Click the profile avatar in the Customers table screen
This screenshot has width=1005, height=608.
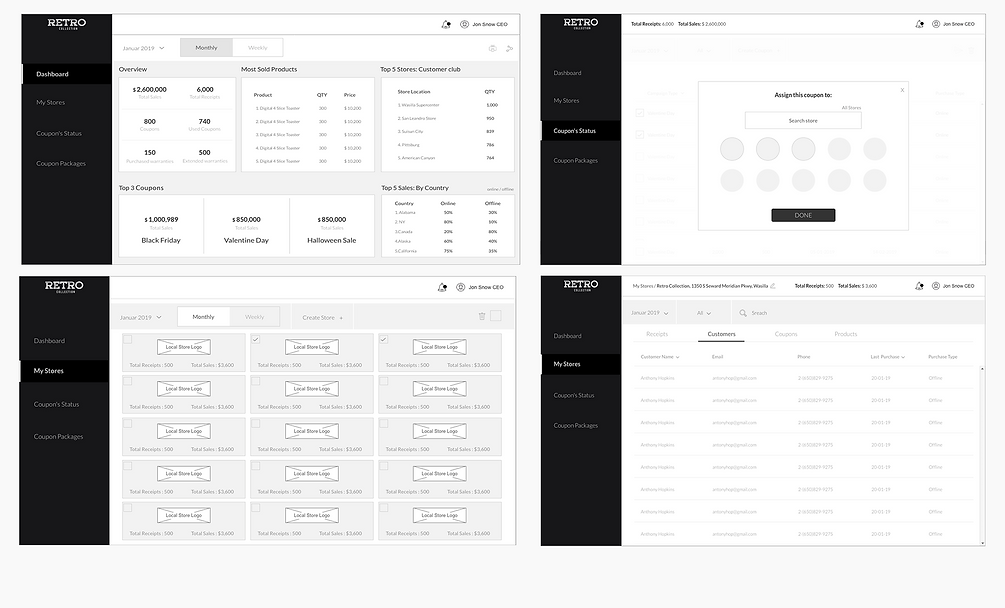pyautogui.click(x=936, y=286)
